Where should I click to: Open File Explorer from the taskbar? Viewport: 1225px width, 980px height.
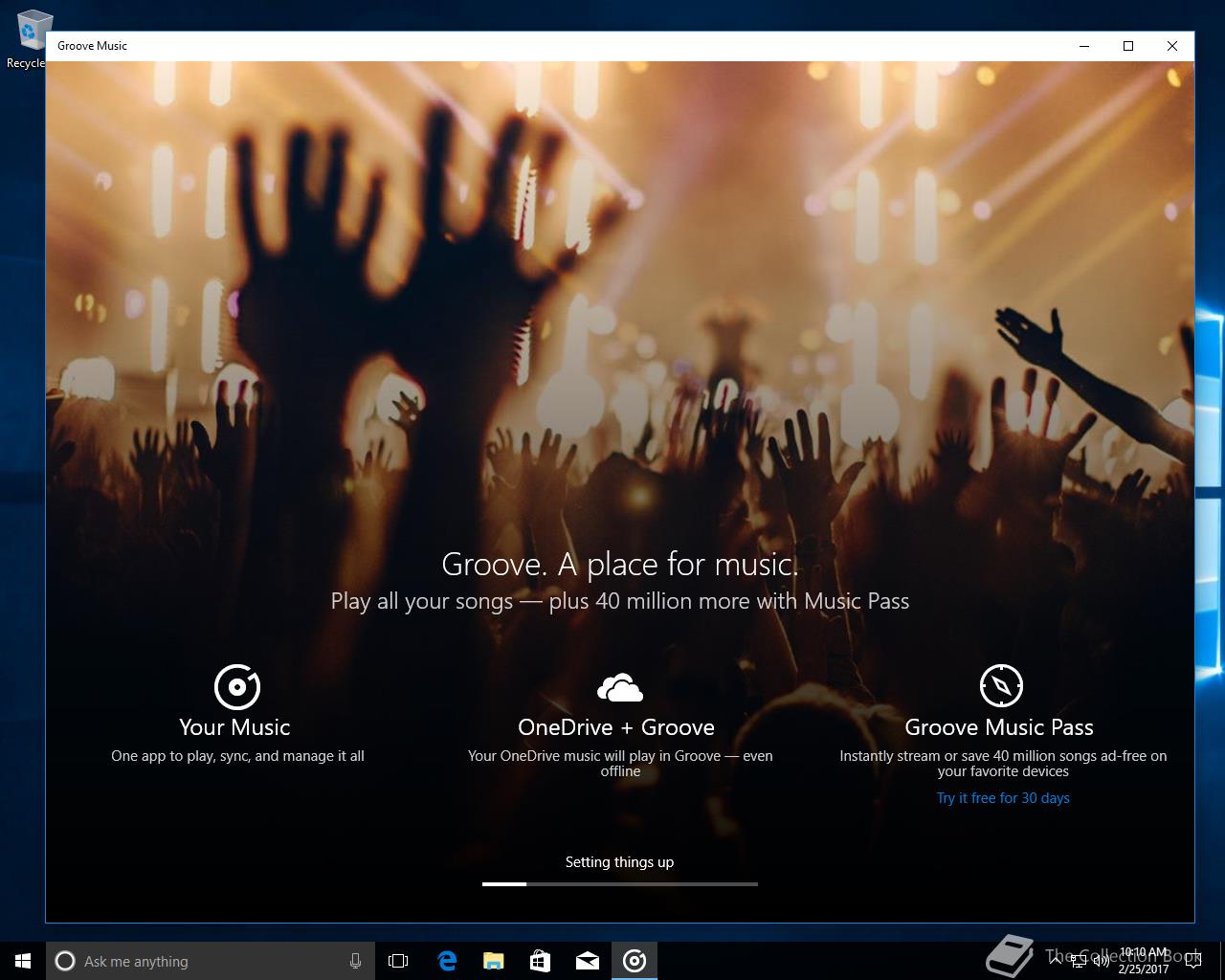(494, 961)
